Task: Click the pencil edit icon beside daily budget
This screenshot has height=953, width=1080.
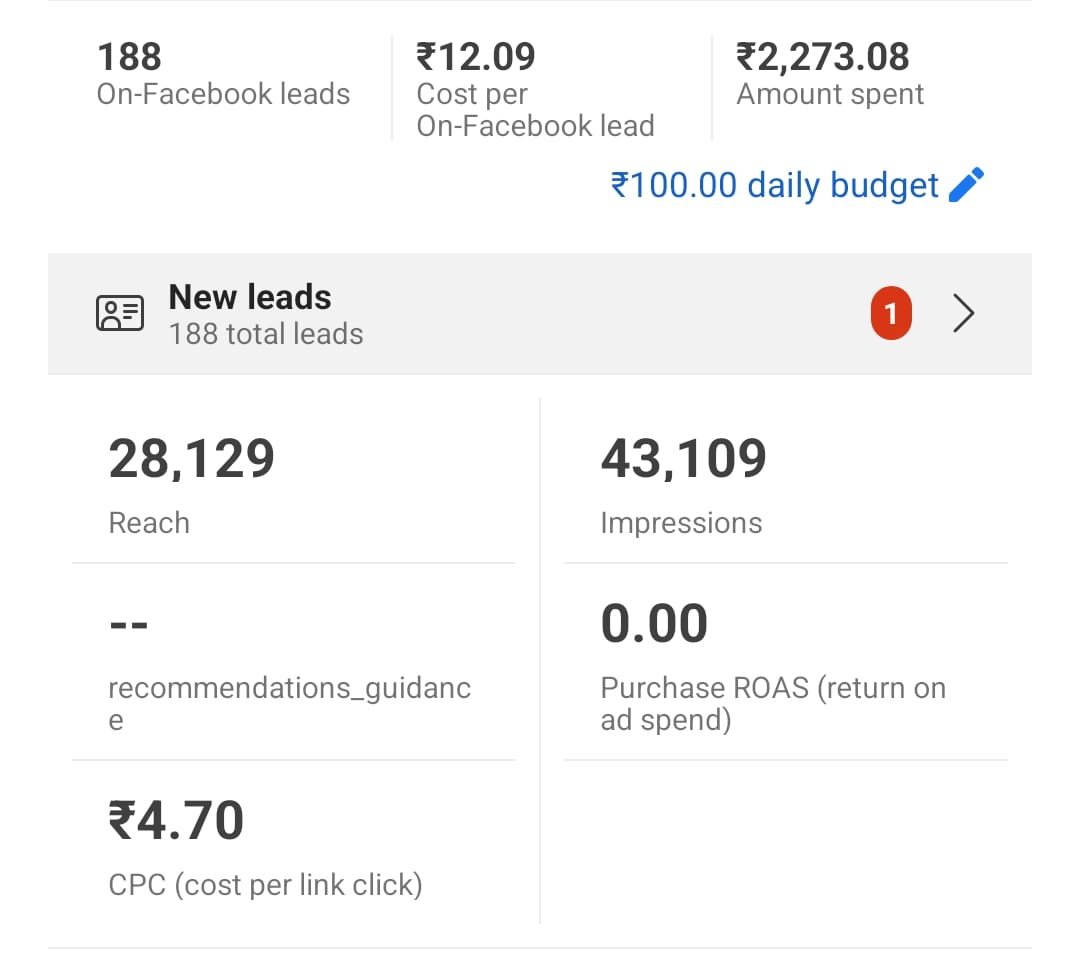Action: pyautogui.click(x=966, y=185)
